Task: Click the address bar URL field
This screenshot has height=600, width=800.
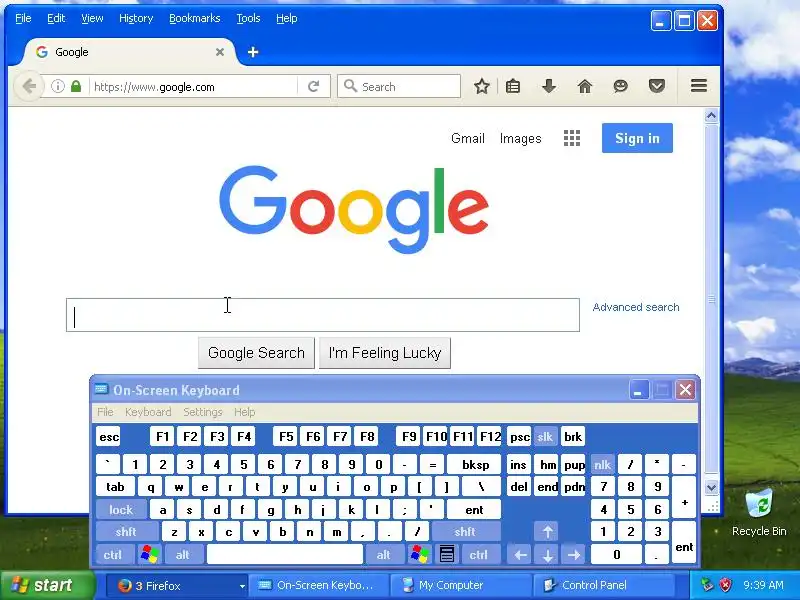Action: pos(194,86)
